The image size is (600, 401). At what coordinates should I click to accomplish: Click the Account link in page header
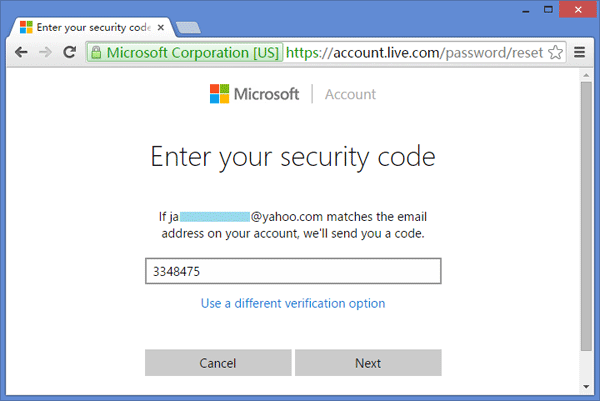(x=350, y=94)
